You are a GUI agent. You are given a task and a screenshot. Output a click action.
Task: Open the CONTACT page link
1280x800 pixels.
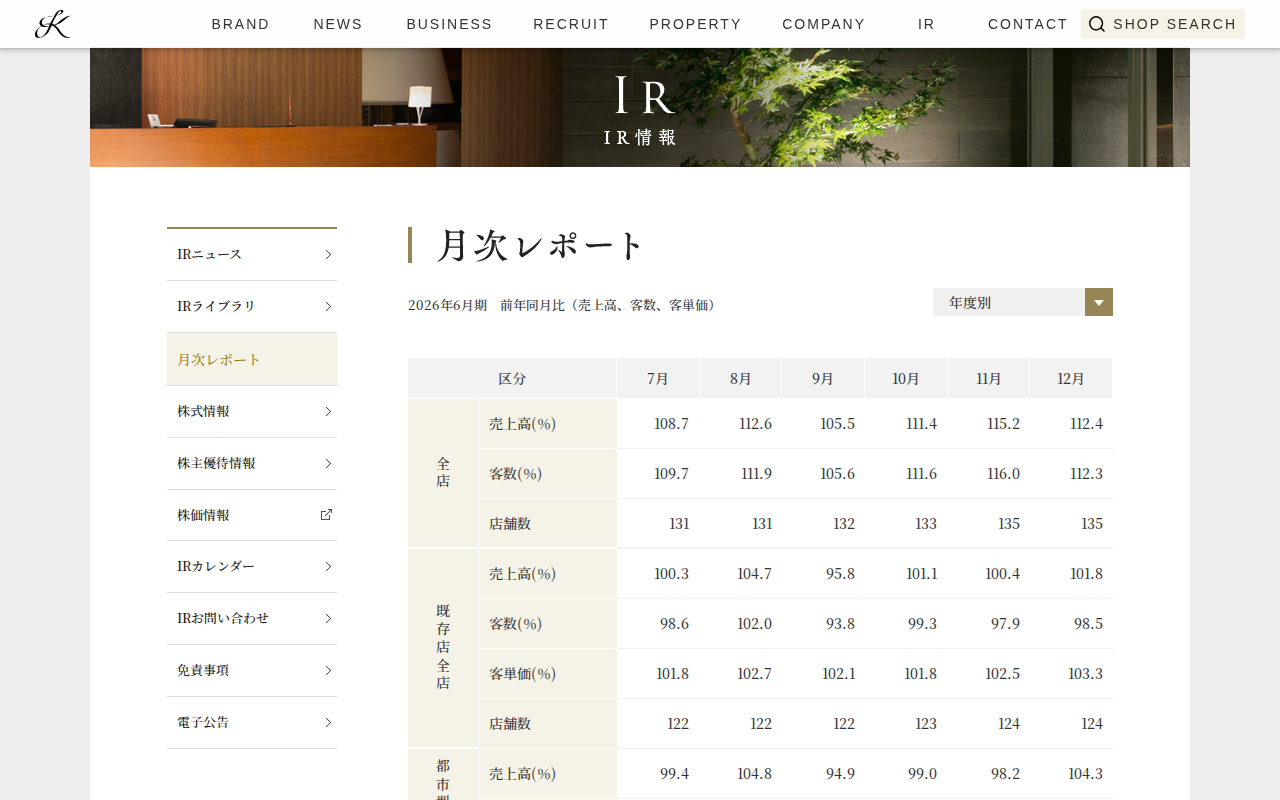pos(1028,24)
